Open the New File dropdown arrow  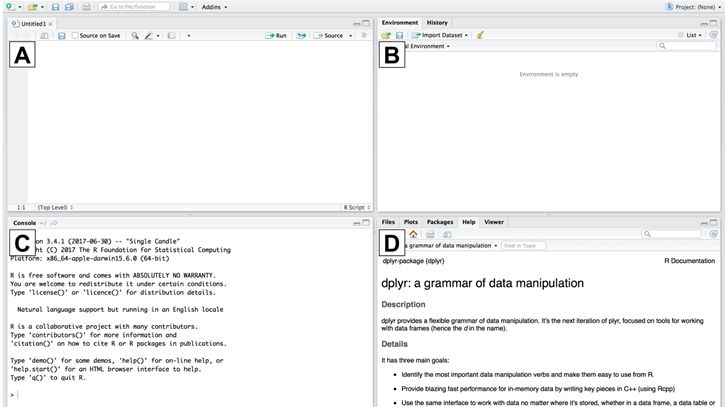[x=20, y=7]
